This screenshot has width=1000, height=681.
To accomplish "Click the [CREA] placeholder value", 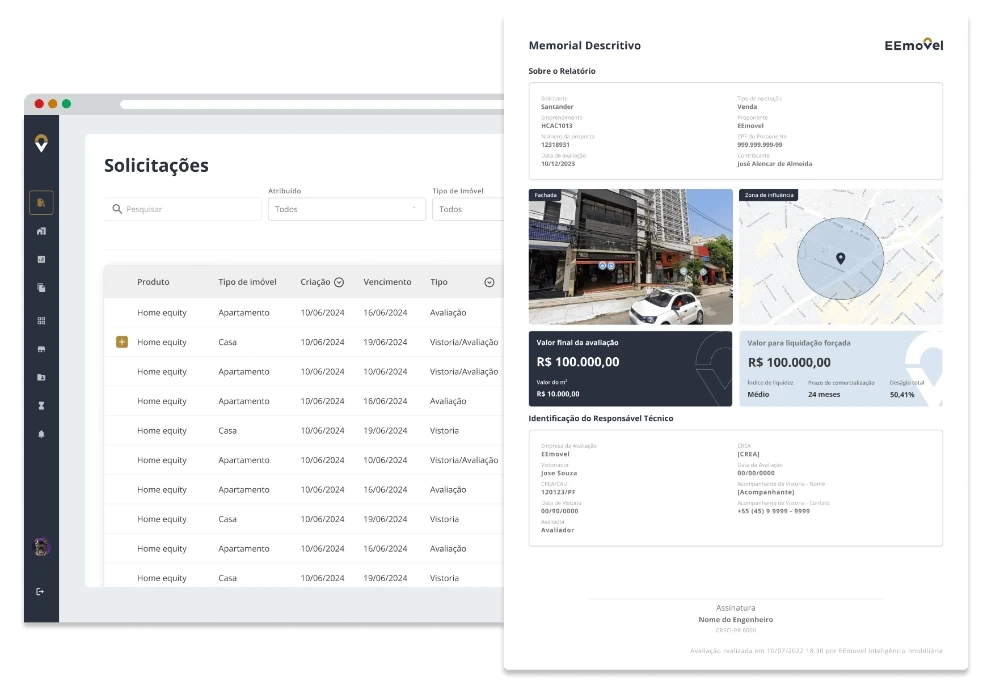I will click(748, 454).
